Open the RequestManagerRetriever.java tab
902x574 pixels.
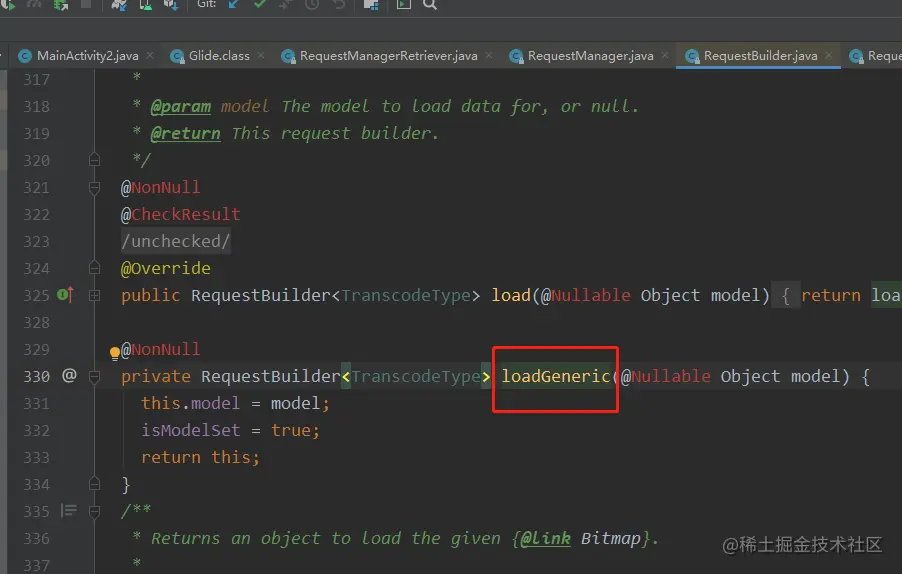point(388,56)
